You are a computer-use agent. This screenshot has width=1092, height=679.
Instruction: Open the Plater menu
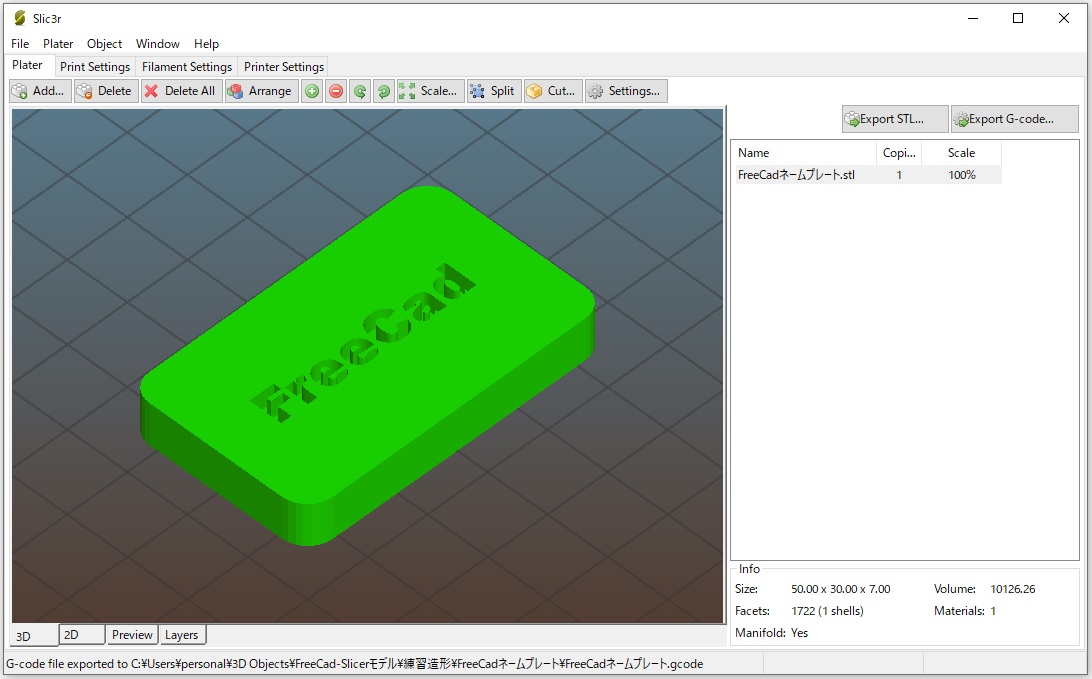[58, 44]
